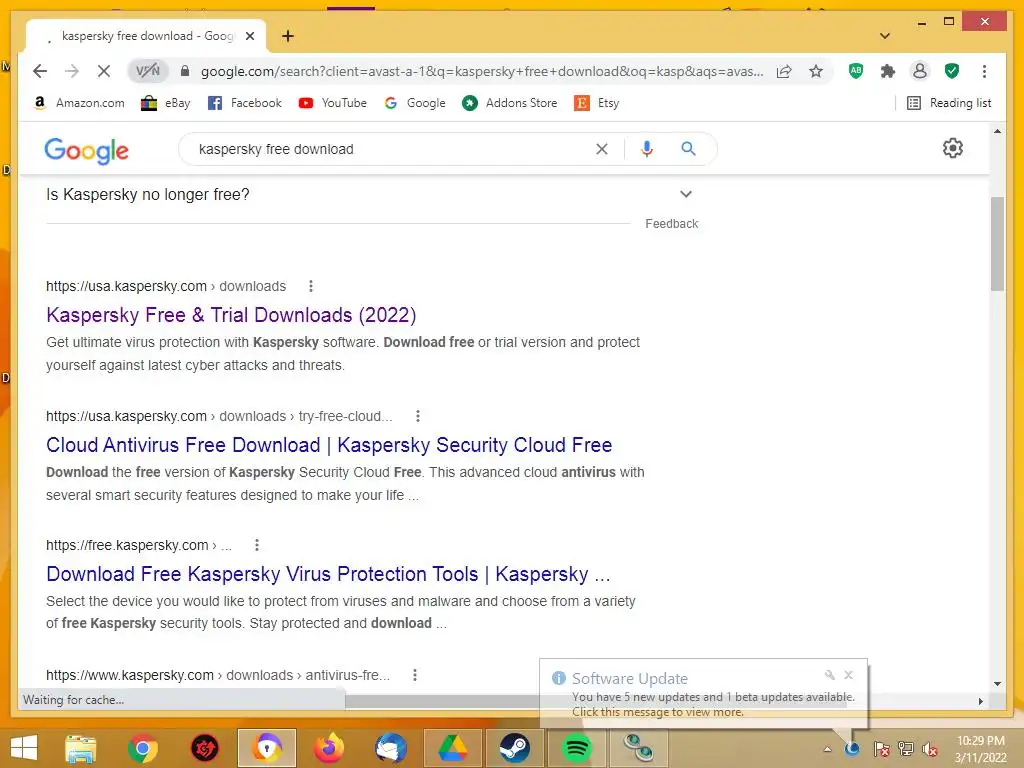The image size is (1024, 768).
Task: View site information via the lock icon
Action: tap(185, 71)
